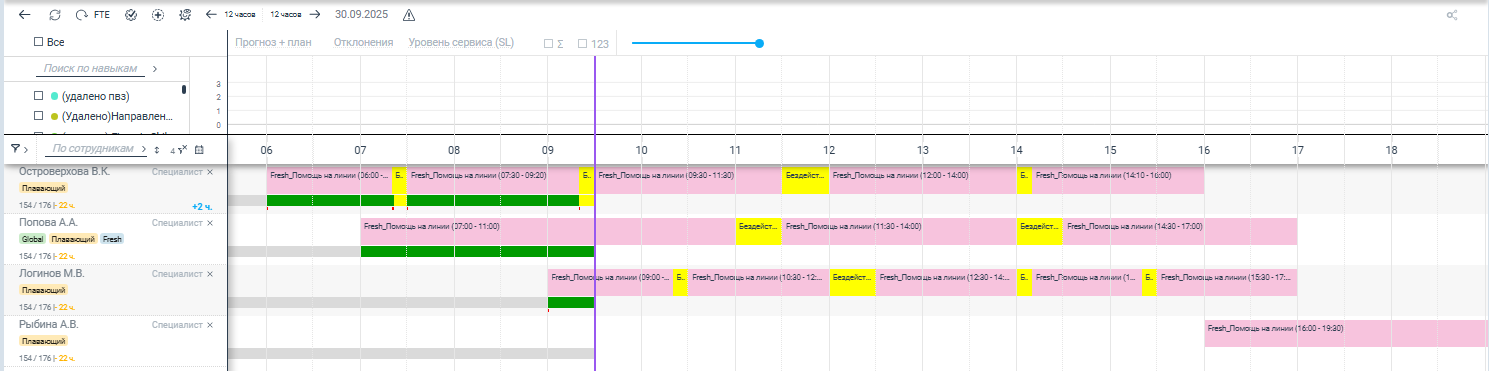Click hour 12 on timeline header
The height and width of the screenshot is (371, 1489).
coord(829,149)
